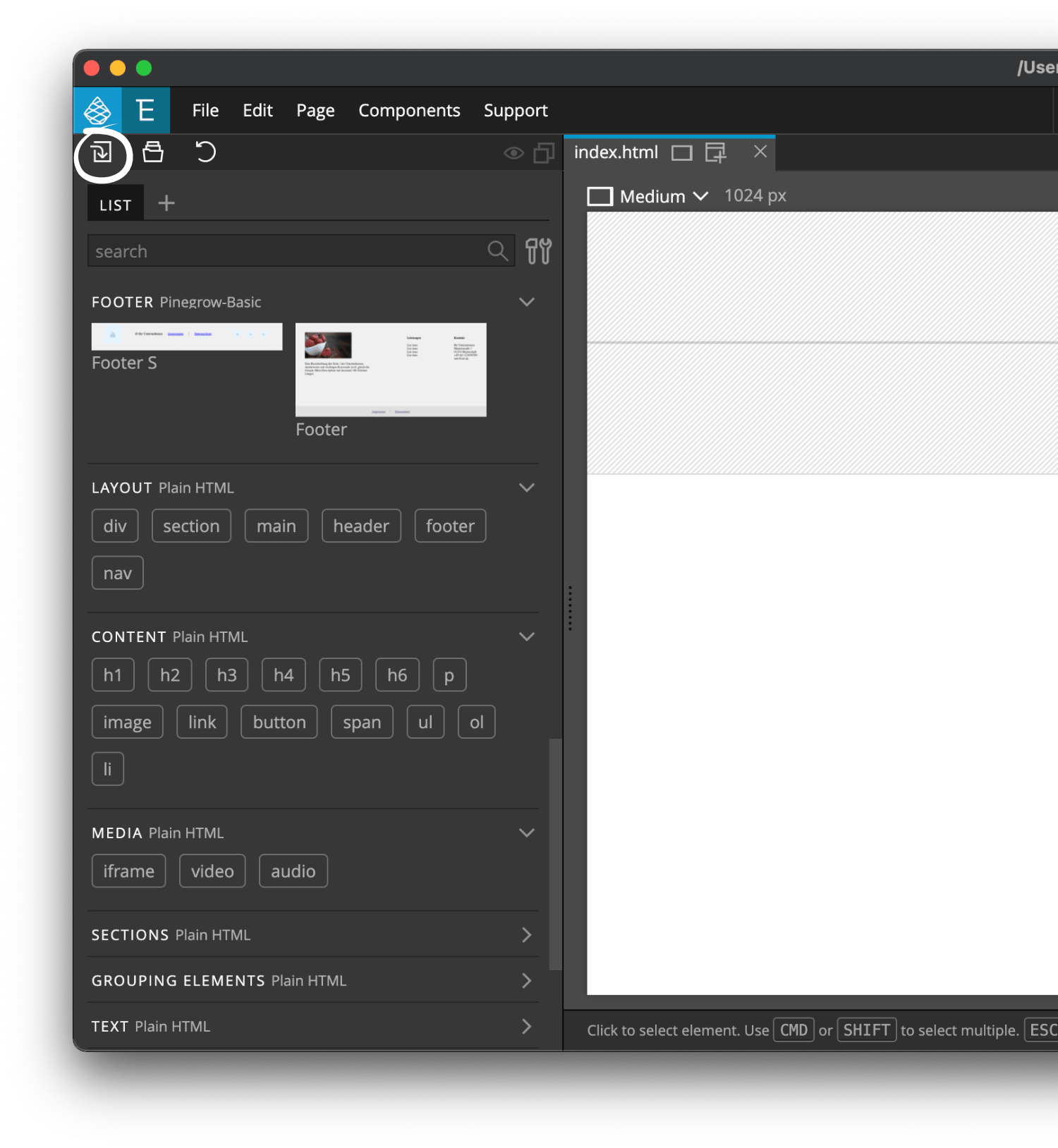Open the Edit menu
The image size is (1058, 1148).
pos(257,111)
